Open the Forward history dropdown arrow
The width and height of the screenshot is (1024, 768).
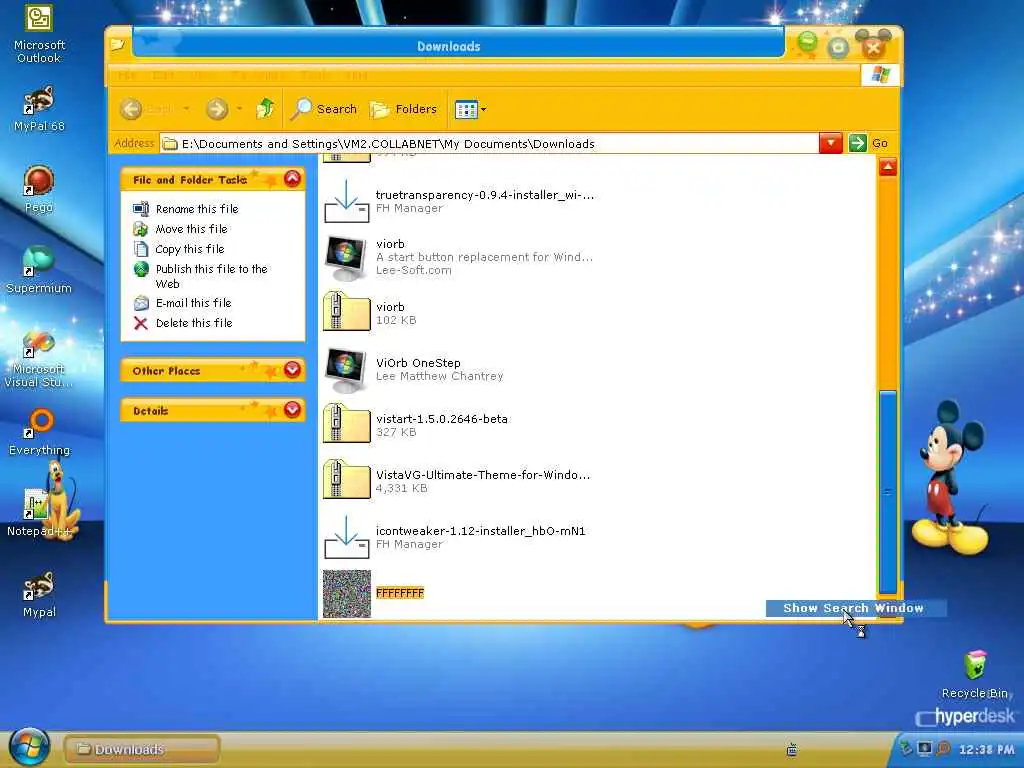coord(240,109)
